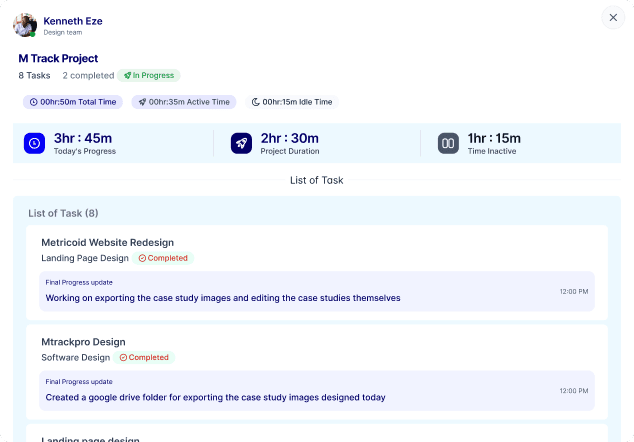Click the In Progress status badge
Viewport: 634px width, 442px height.
click(x=148, y=75)
